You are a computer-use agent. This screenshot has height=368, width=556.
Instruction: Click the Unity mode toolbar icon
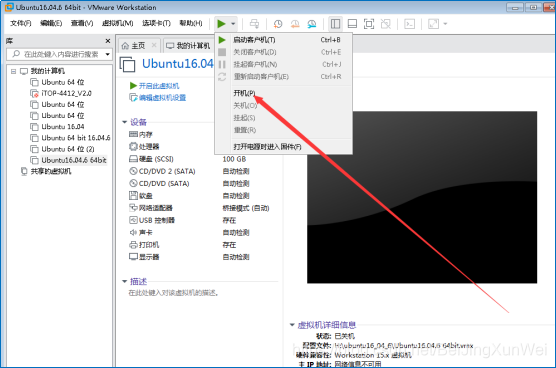click(x=385, y=24)
